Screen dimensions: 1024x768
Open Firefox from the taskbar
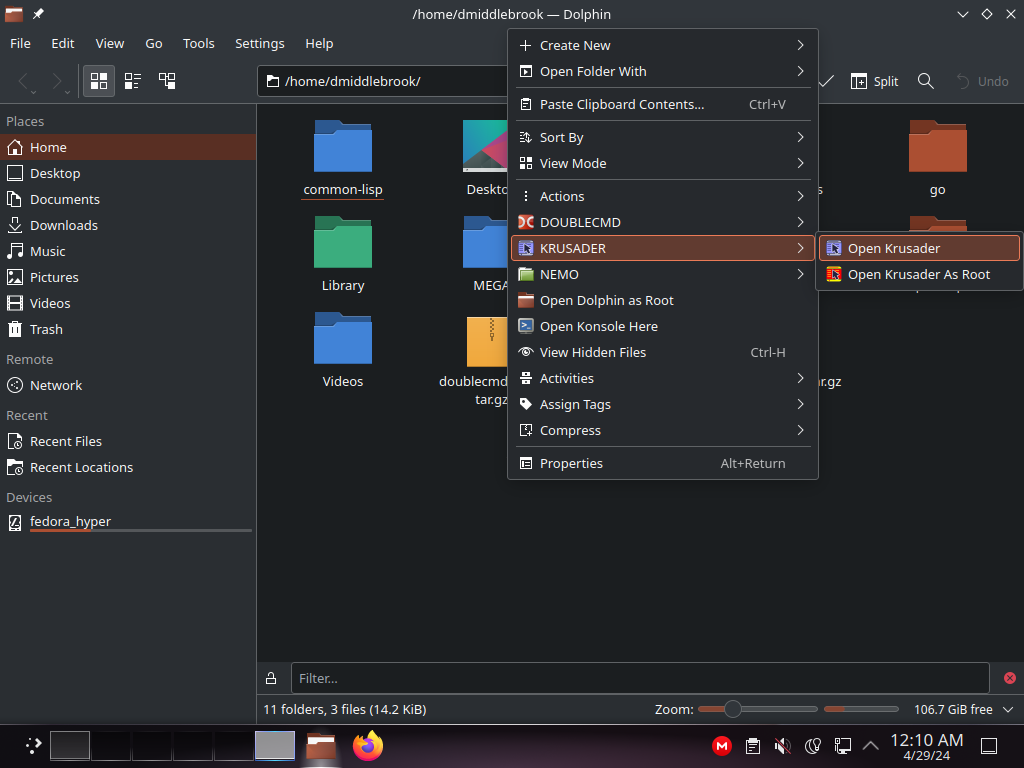368,746
